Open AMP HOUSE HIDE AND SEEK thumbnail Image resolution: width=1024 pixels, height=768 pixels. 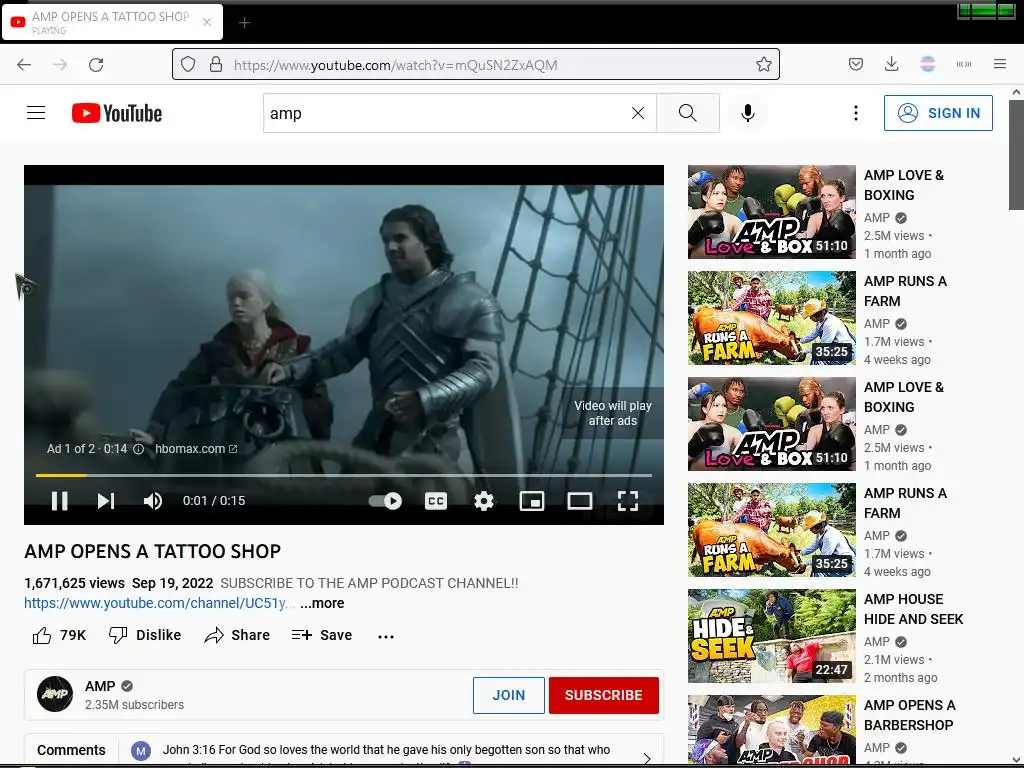(771, 635)
